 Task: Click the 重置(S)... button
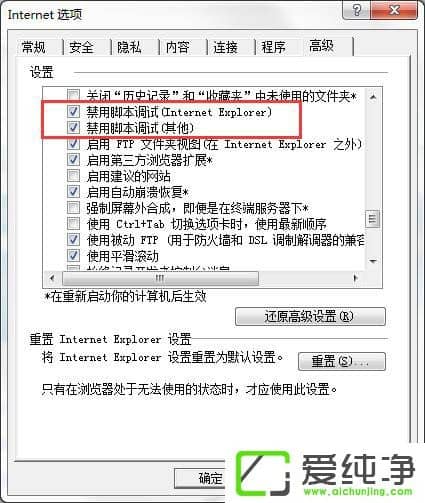pos(342,361)
